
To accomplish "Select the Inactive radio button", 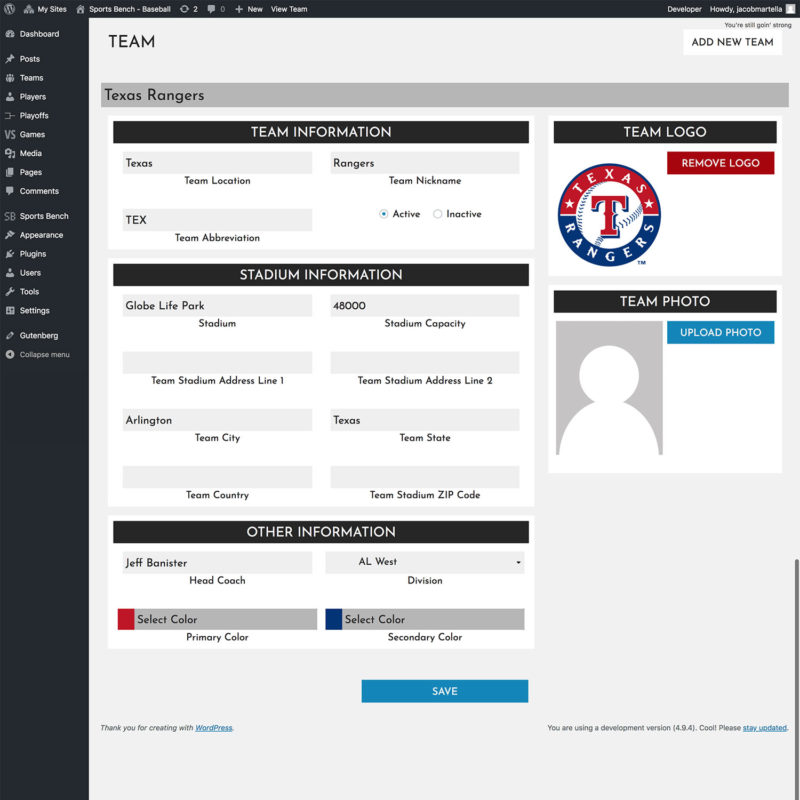I will click(x=437, y=214).
